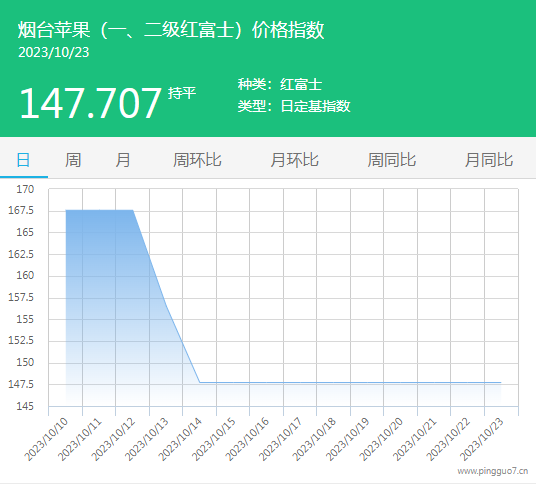
Task: Click the 类型: 日定基指数 label
Action: pos(294,106)
